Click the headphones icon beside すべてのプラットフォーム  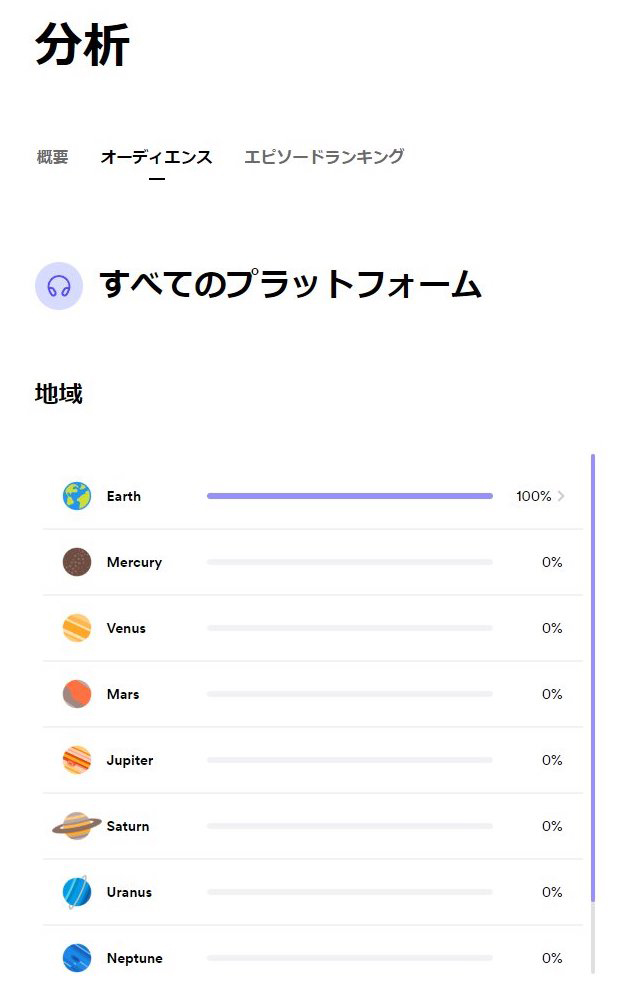pos(58,286)
